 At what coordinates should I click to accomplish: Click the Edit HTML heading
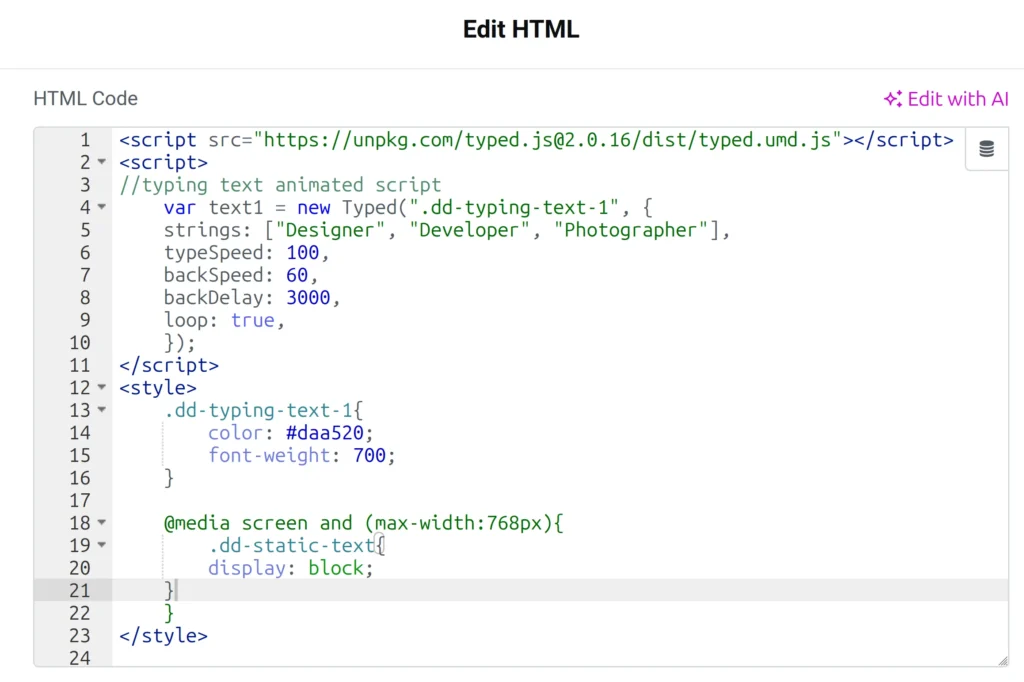(x=520, y=29)
